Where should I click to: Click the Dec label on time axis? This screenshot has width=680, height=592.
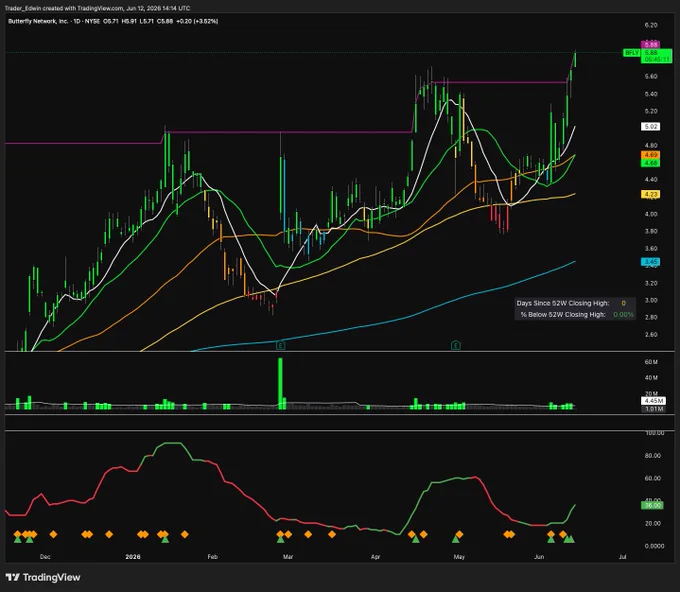point(45,556)
